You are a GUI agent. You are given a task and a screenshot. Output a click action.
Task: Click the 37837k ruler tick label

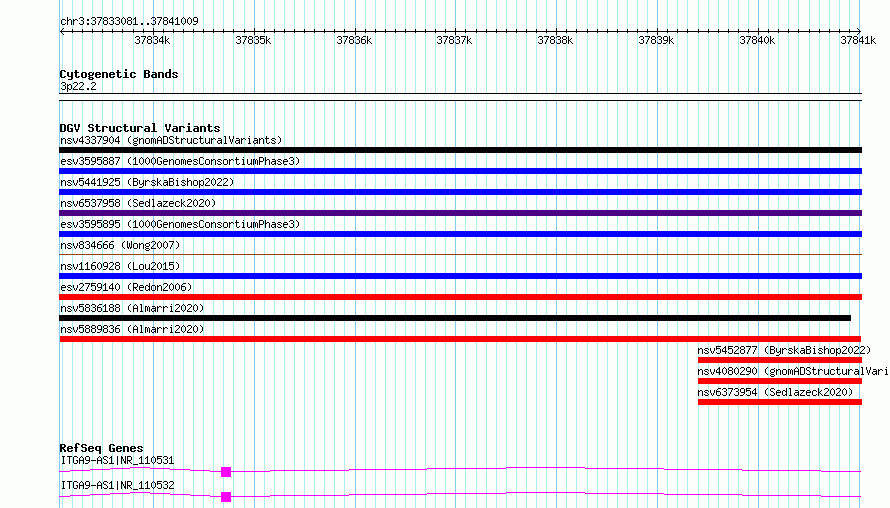(x=454, y=40)
